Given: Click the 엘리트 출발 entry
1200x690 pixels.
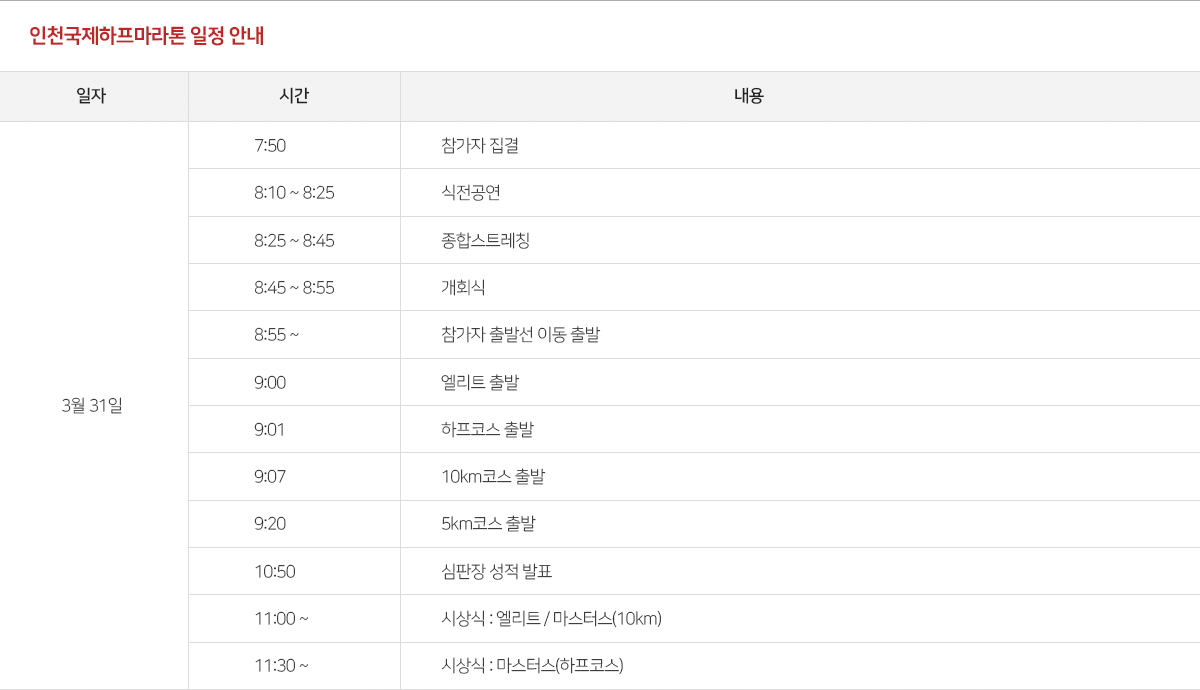Looking at the screenshot, I should [479, 382].
